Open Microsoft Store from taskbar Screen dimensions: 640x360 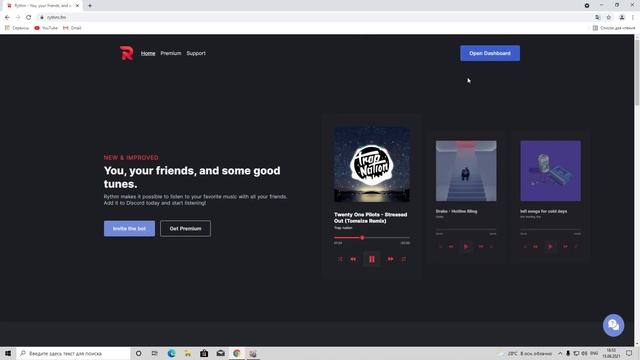[204, 353]
